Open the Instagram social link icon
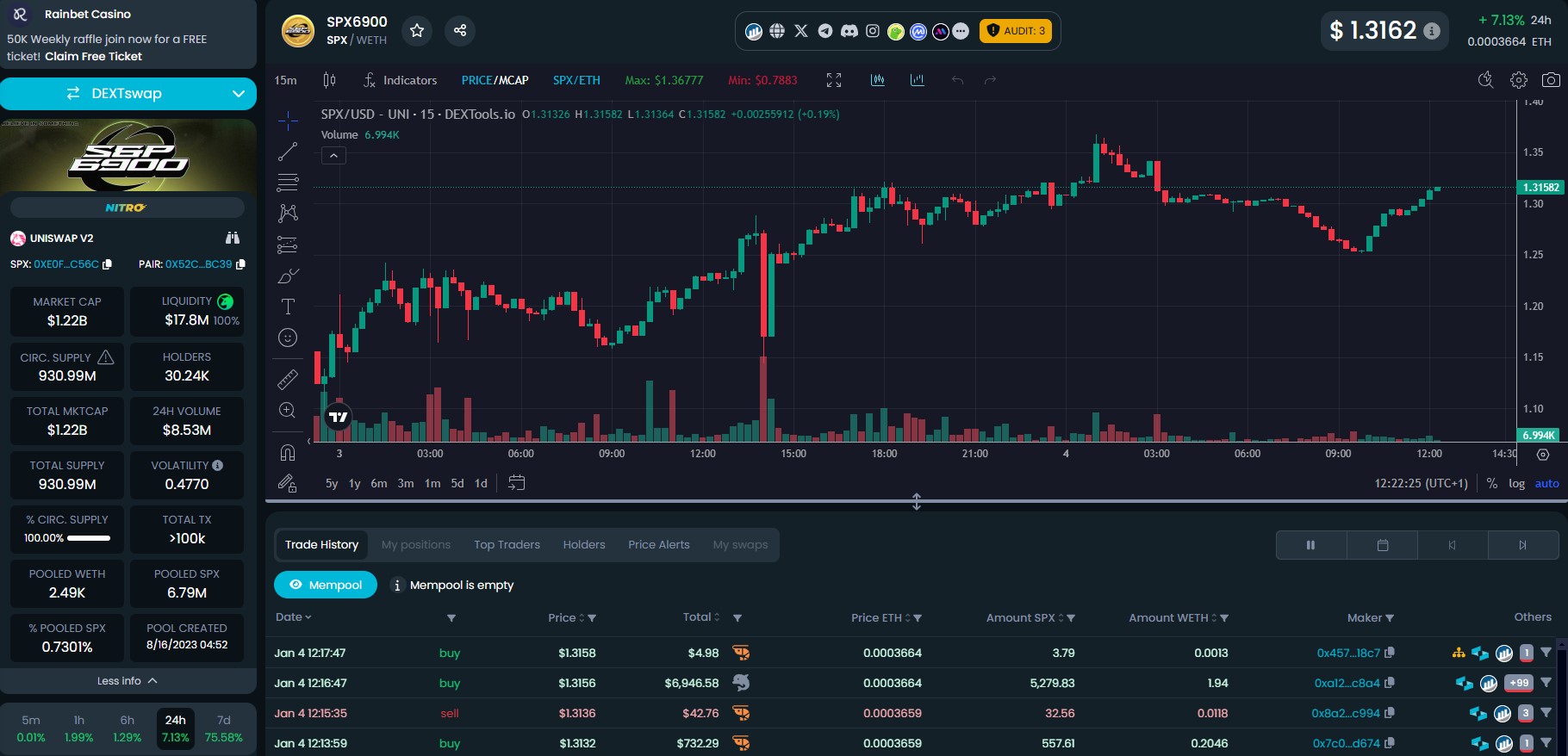This screenshot has height=756, width=1568. [x=873, y=31]
